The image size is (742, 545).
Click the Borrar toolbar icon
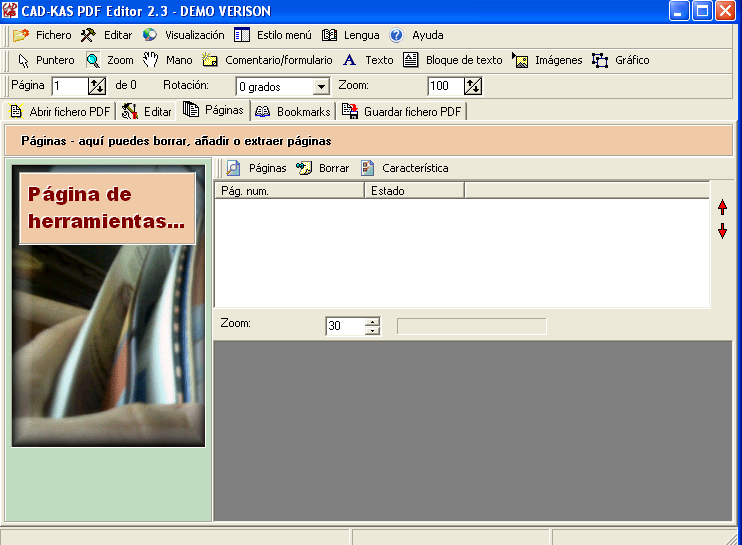pos(304,168)
